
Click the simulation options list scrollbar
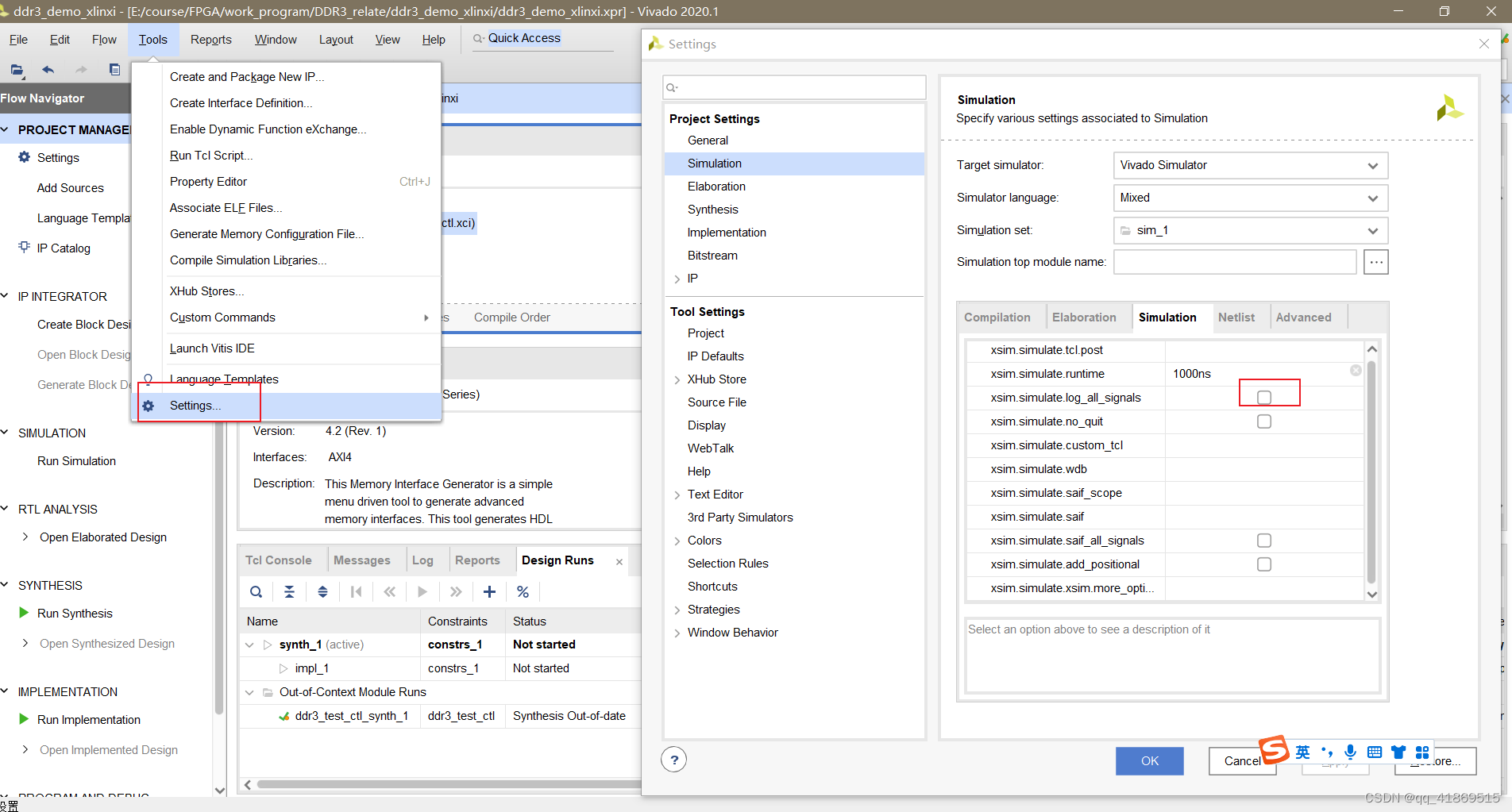[1371, 471]
